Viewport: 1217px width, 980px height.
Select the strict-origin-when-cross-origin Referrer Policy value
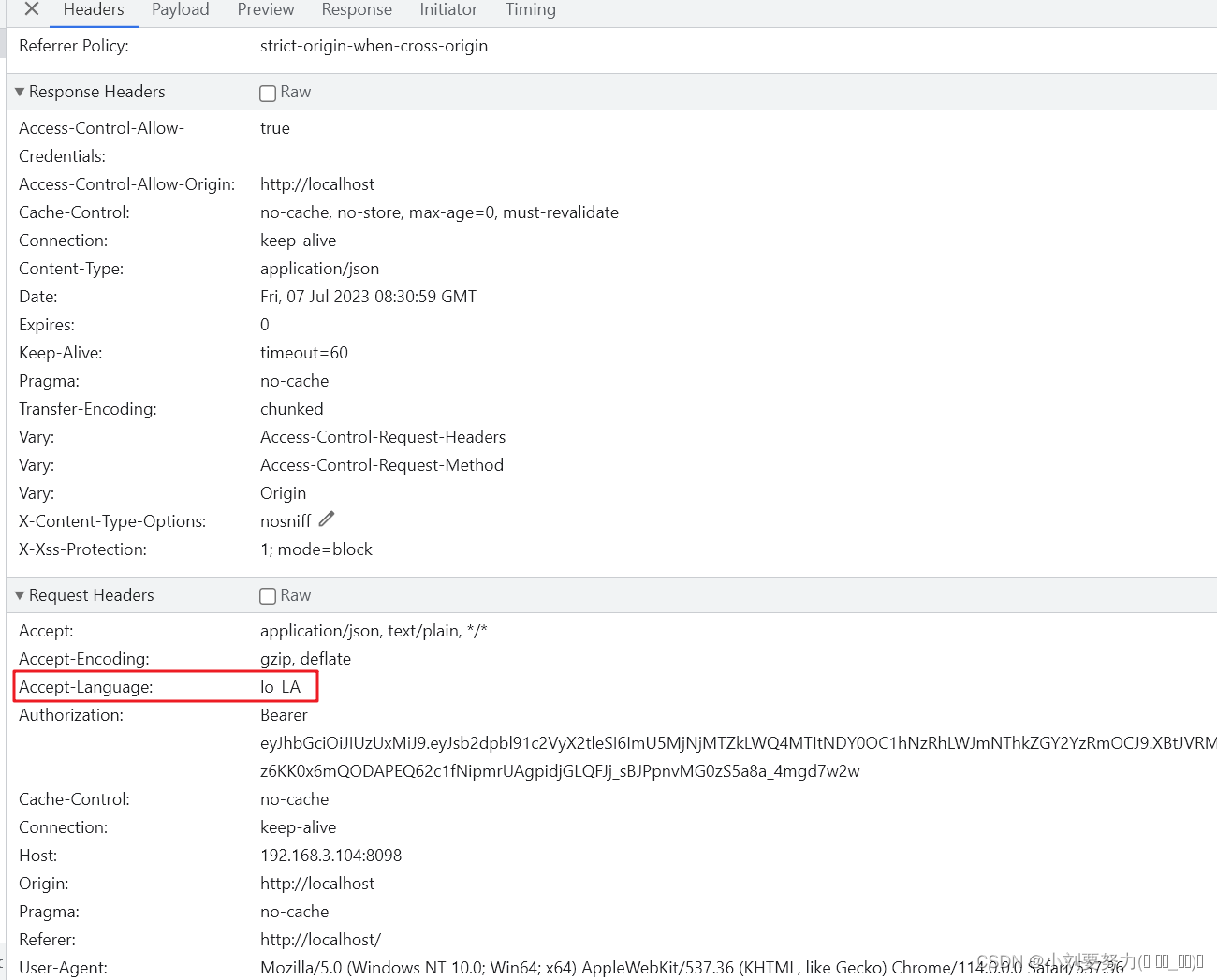pyautogui.click(x=374, y=45)
